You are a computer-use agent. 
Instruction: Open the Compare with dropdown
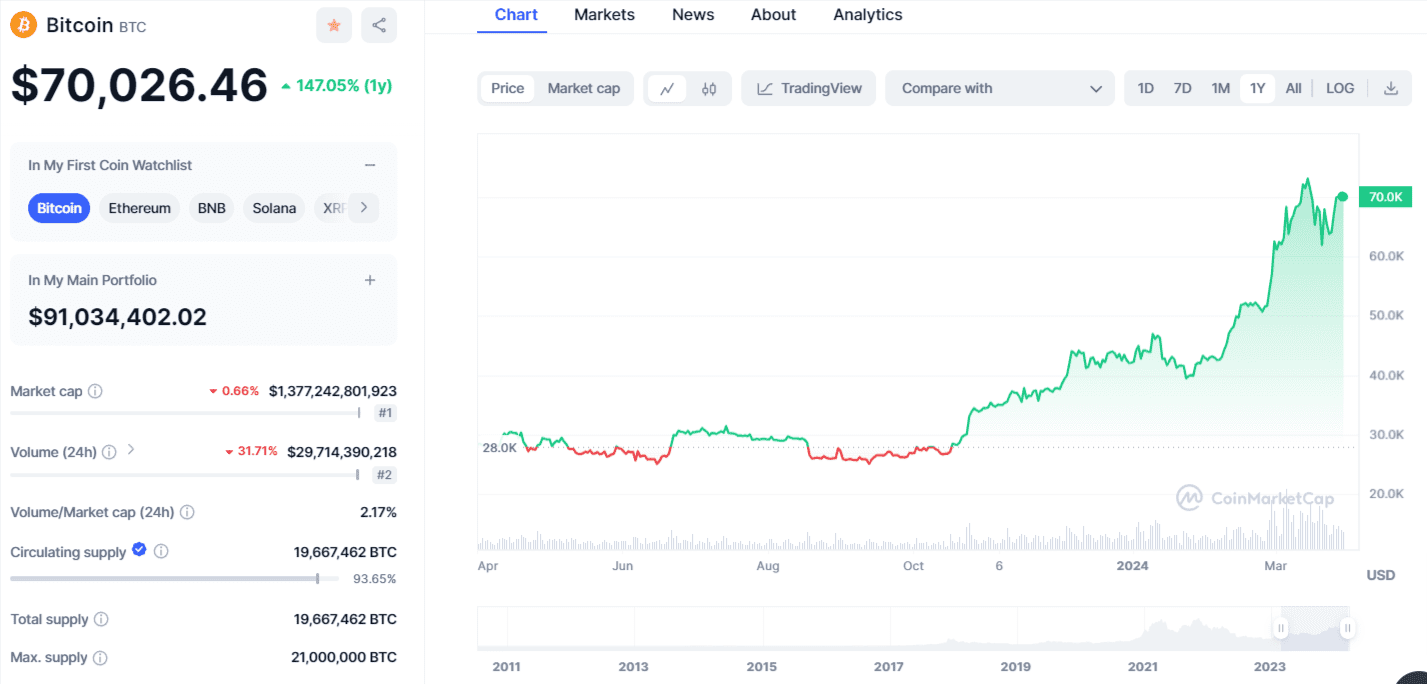coord(999,88)
